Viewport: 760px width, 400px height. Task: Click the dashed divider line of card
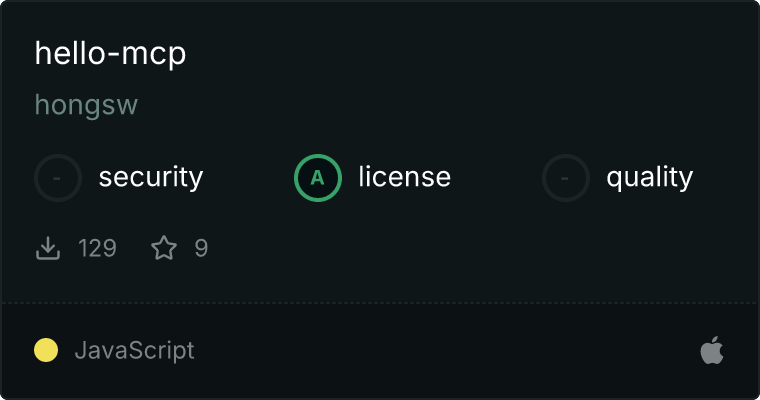[x=380, y=303]
